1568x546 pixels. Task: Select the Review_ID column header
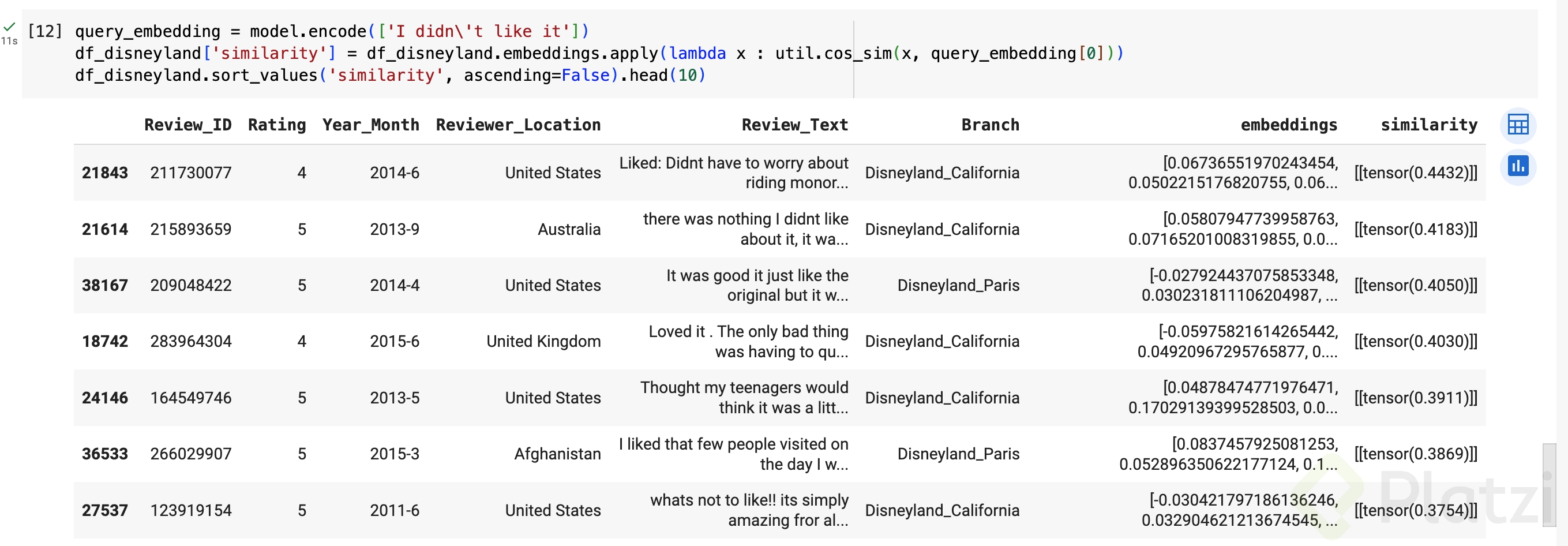(187, 125)
